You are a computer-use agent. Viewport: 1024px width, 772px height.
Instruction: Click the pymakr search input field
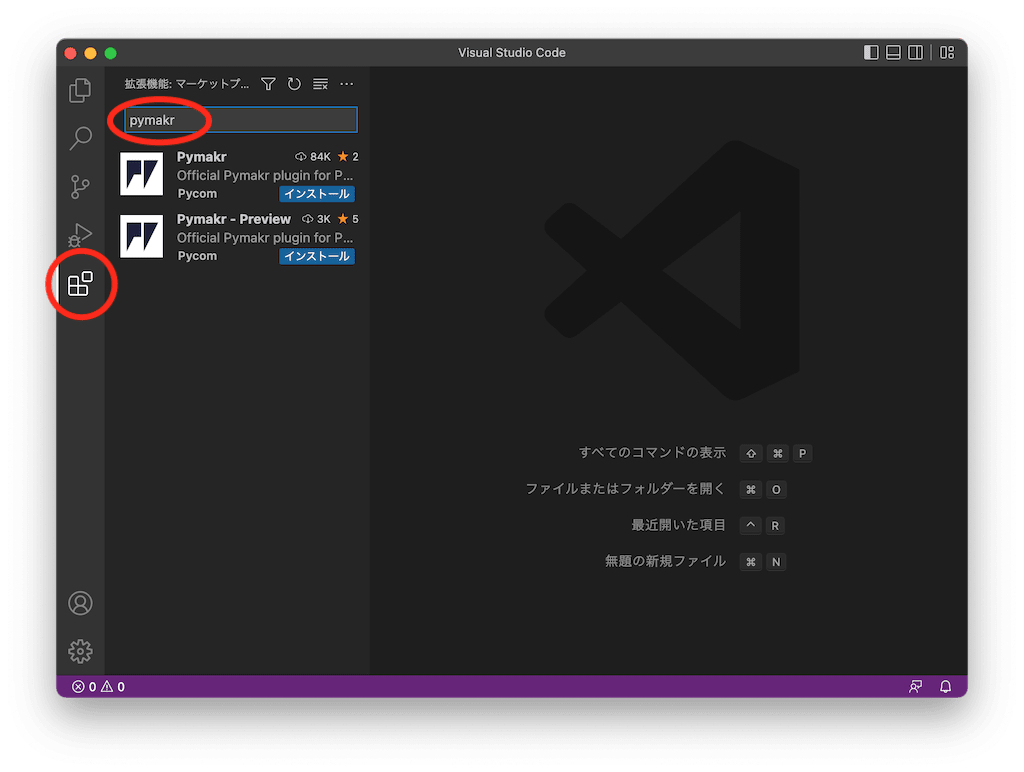[241, 120]
